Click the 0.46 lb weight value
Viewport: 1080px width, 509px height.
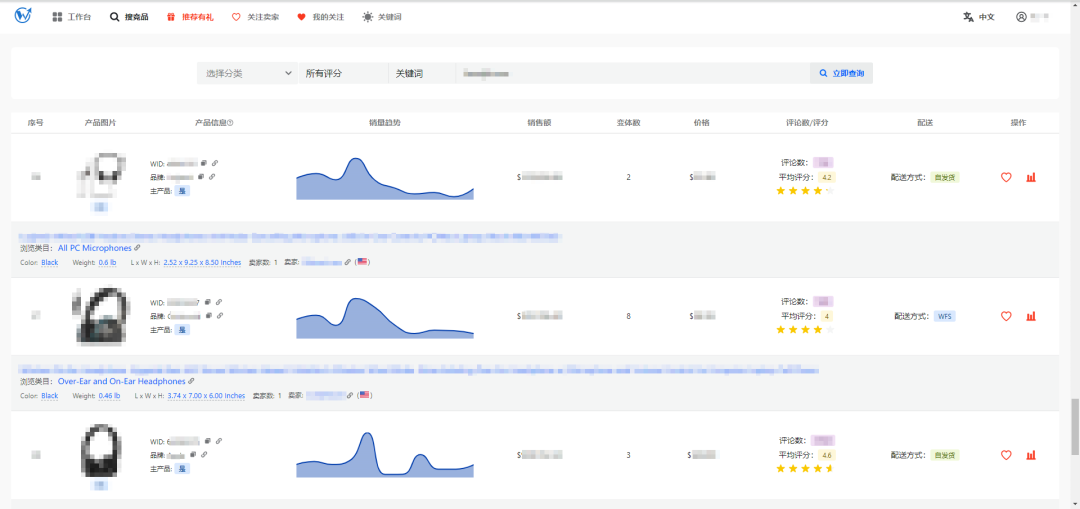(x=110, y=396)
